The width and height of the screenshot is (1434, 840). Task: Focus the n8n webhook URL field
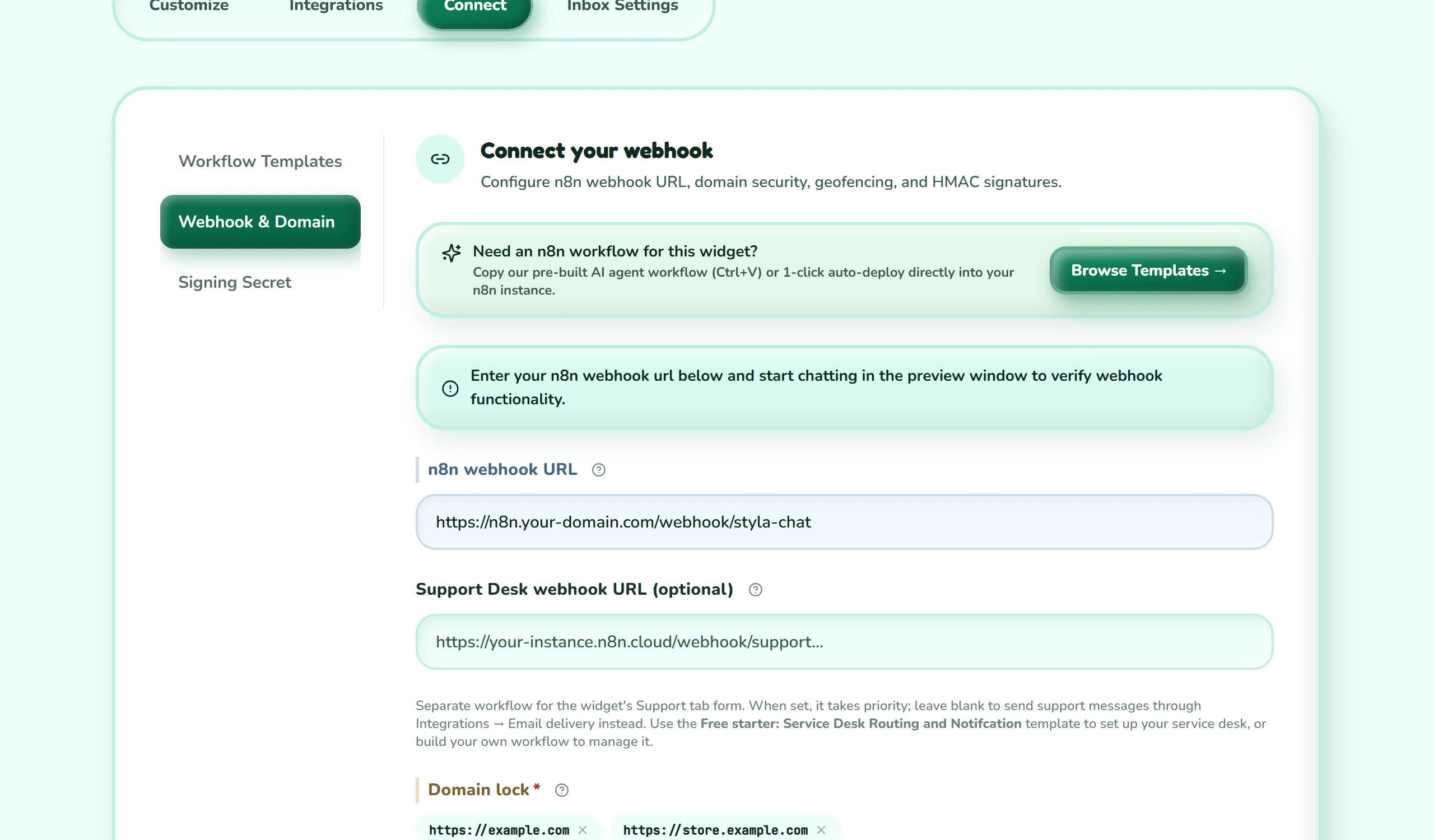[x=844, y=521]
